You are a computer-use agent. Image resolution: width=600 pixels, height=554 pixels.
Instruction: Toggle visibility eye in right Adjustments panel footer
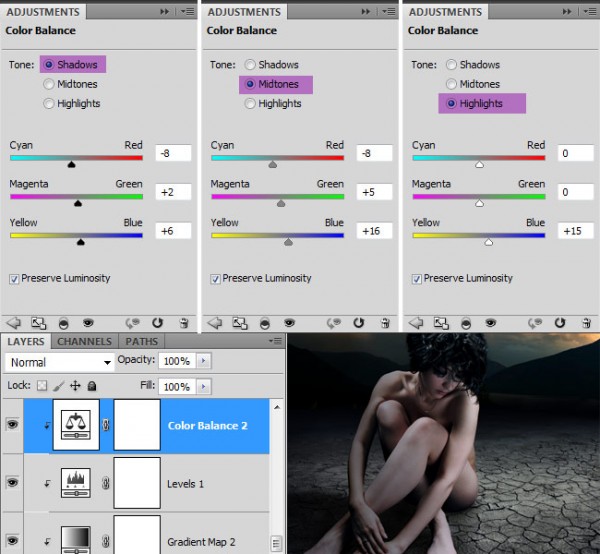pyautogui.click(x=491, y=323)
